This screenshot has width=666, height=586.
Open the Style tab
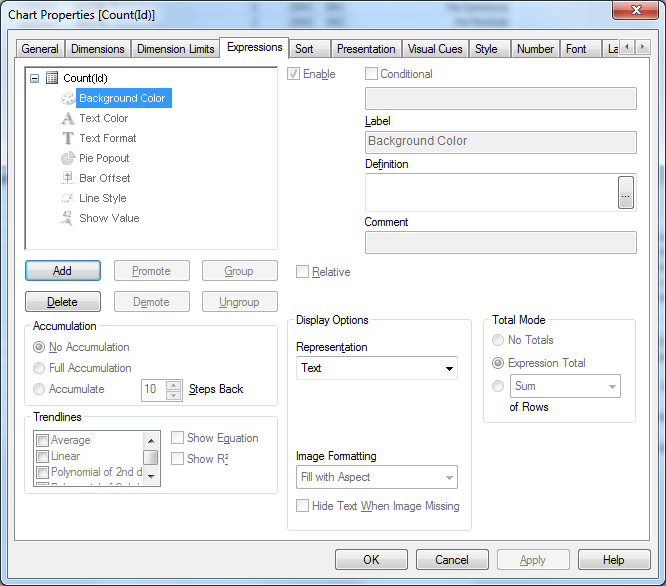click(x=490, y=49)
